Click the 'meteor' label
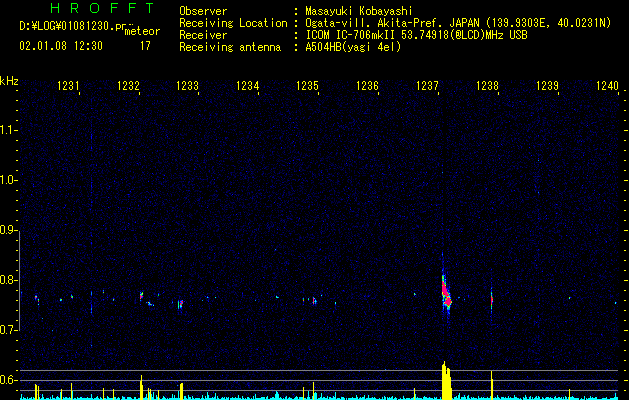This screenshot has height=400, width=629. click(142, 31)
